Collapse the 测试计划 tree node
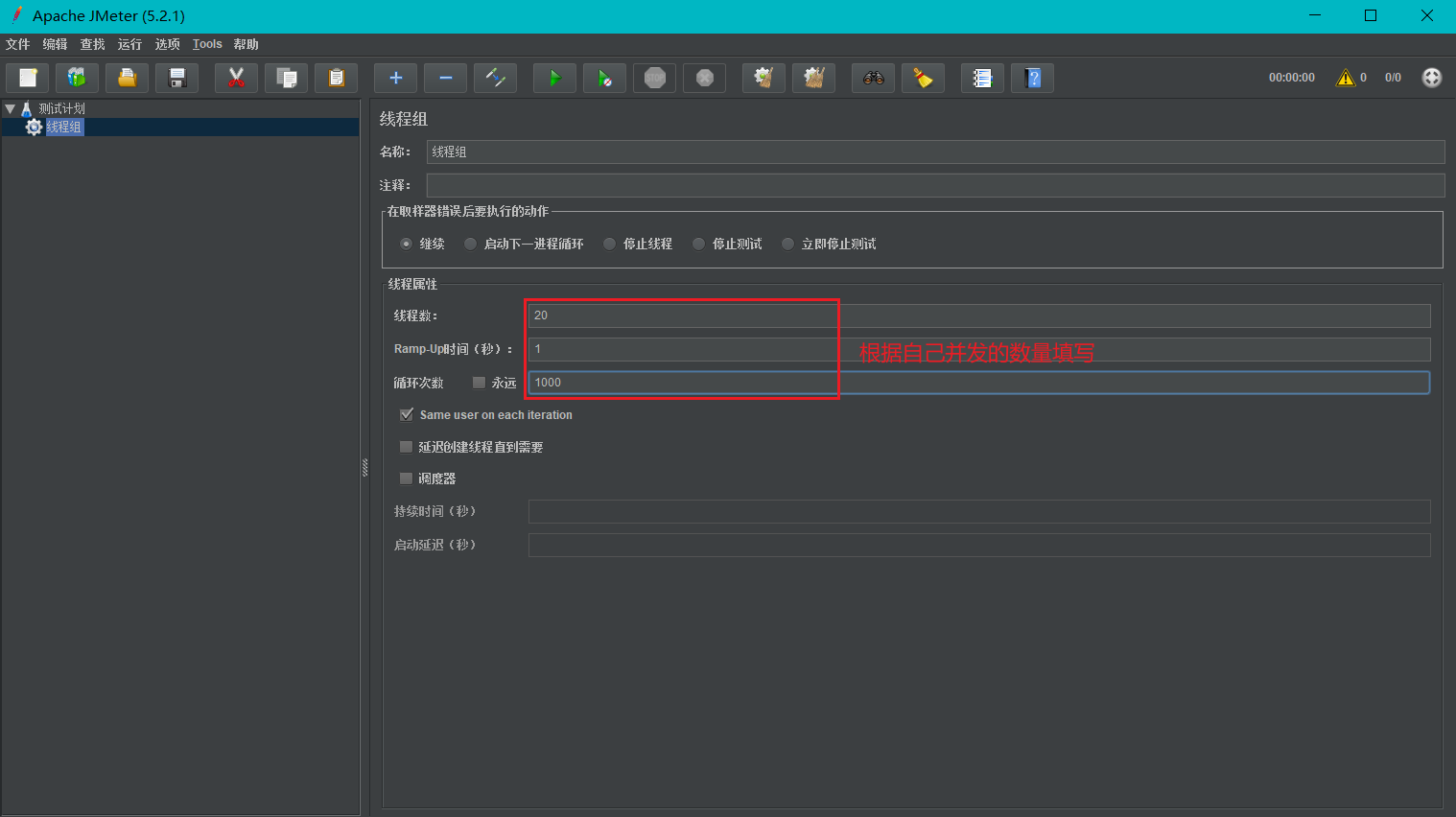 (x=10, y=109)
